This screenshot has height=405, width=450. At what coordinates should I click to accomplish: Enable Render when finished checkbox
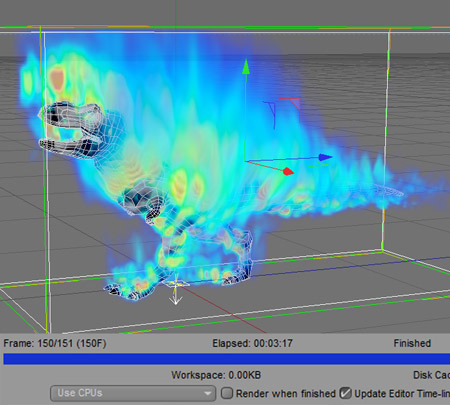(x=227, y=393)
